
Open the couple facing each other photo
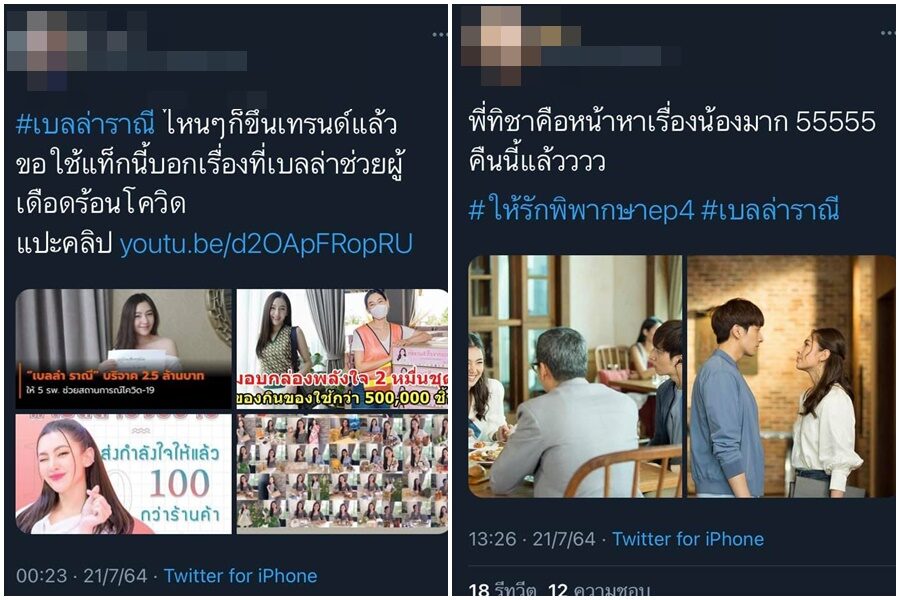point(792,377)
